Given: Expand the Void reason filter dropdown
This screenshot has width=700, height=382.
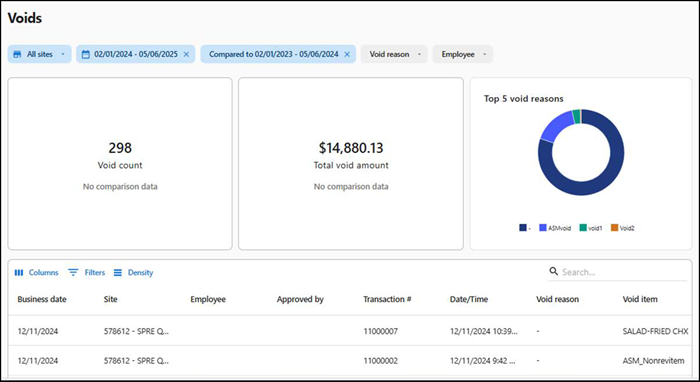Looking at the screenshot, I should (394, 54).
